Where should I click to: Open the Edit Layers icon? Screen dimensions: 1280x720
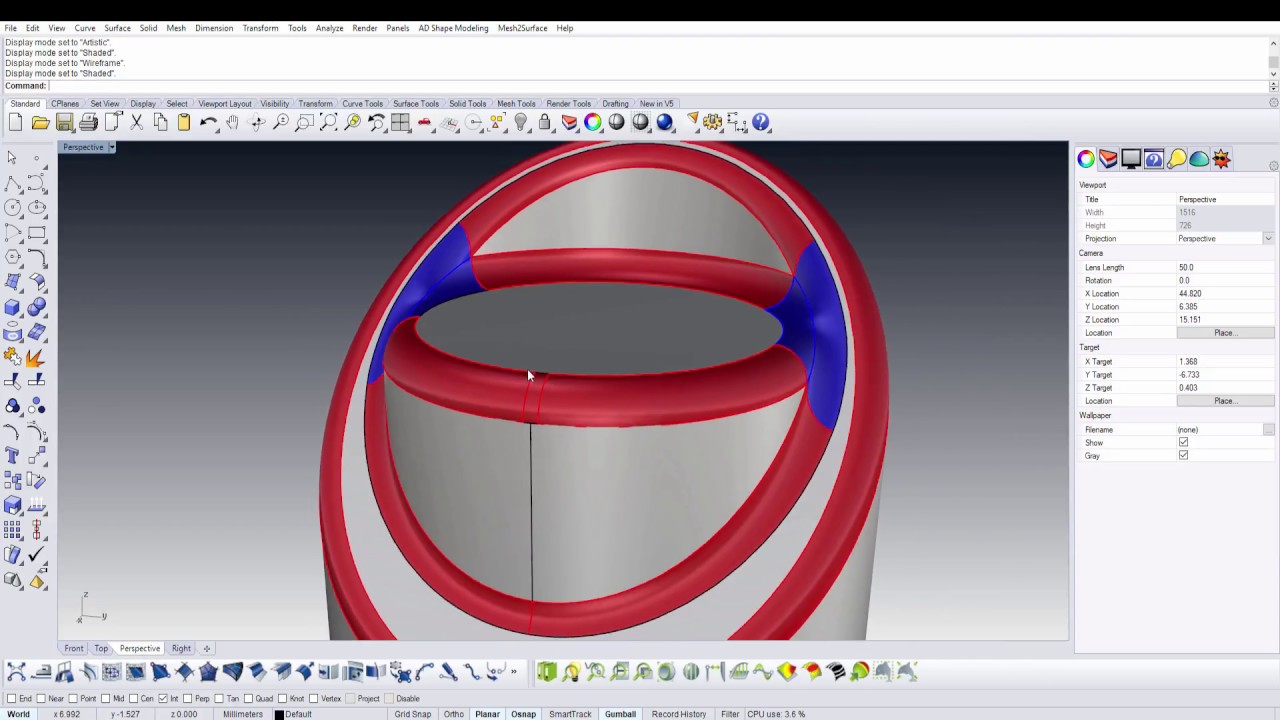[x=569, y=122]
